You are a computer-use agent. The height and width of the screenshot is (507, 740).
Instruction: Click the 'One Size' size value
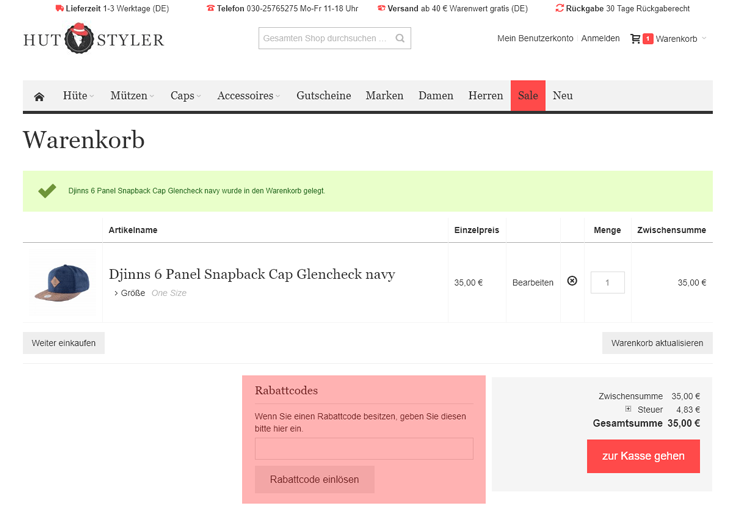tap(169, 293)
